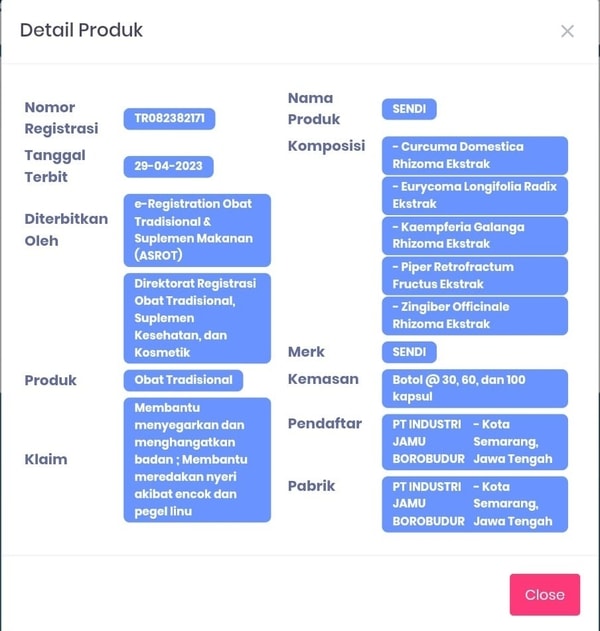Click the Pabrik company badge
Image resolution: width=600 pixels, height=631 pixels.
[474, 504]
